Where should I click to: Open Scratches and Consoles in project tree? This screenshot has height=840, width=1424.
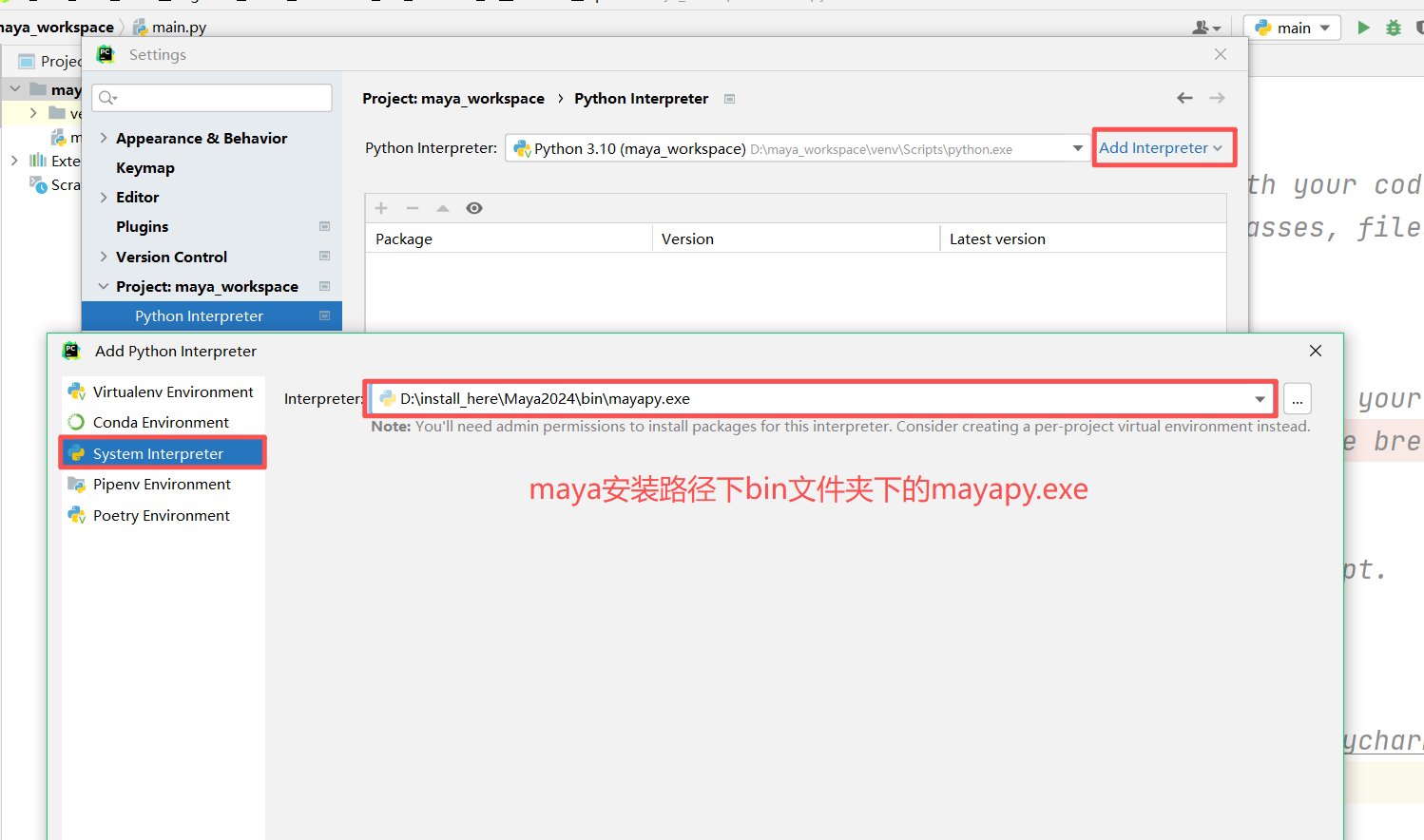click(x=55, y=184)
